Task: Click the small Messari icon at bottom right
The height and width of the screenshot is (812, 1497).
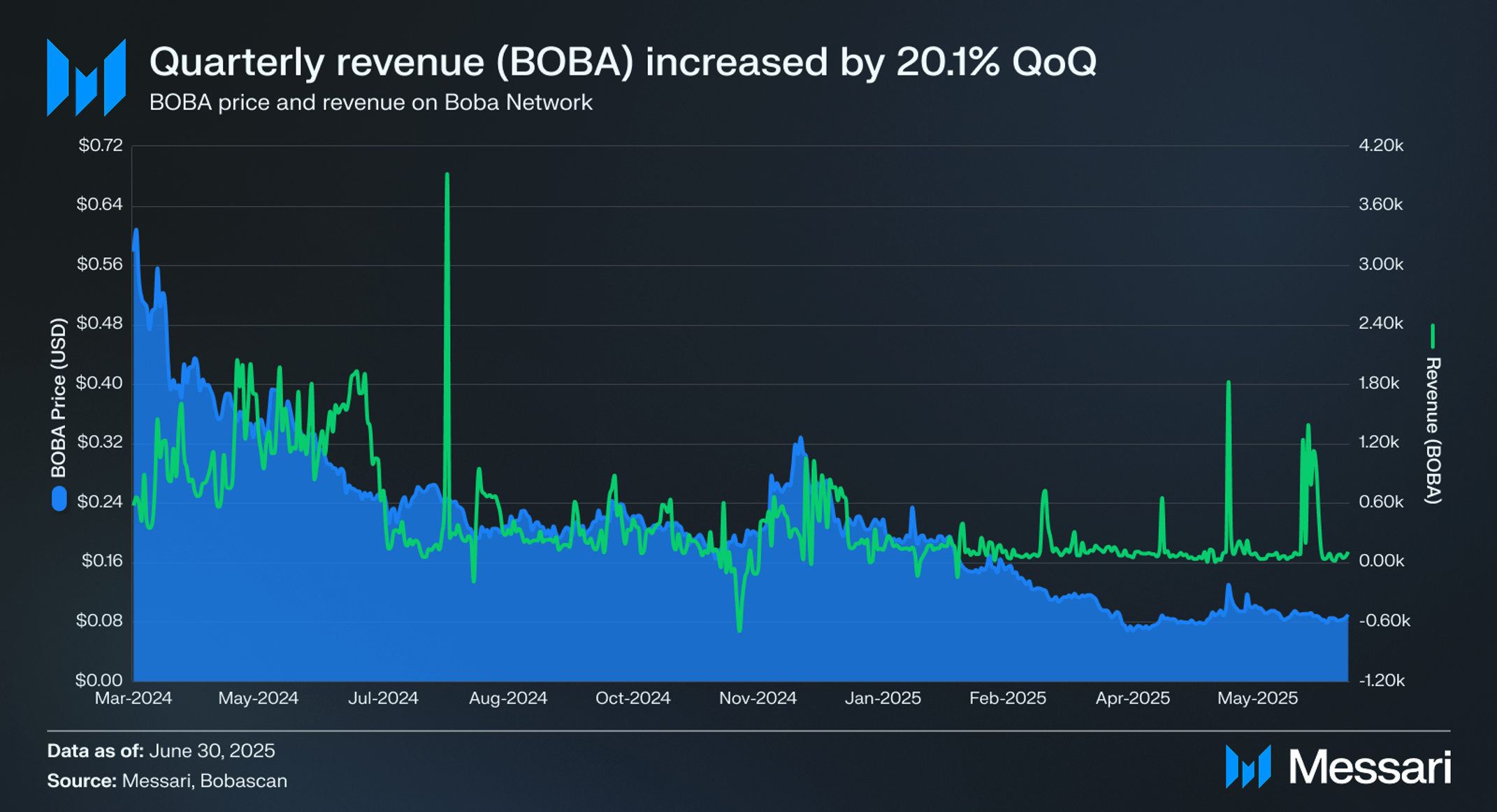Action: click(x=1248, y=767)
